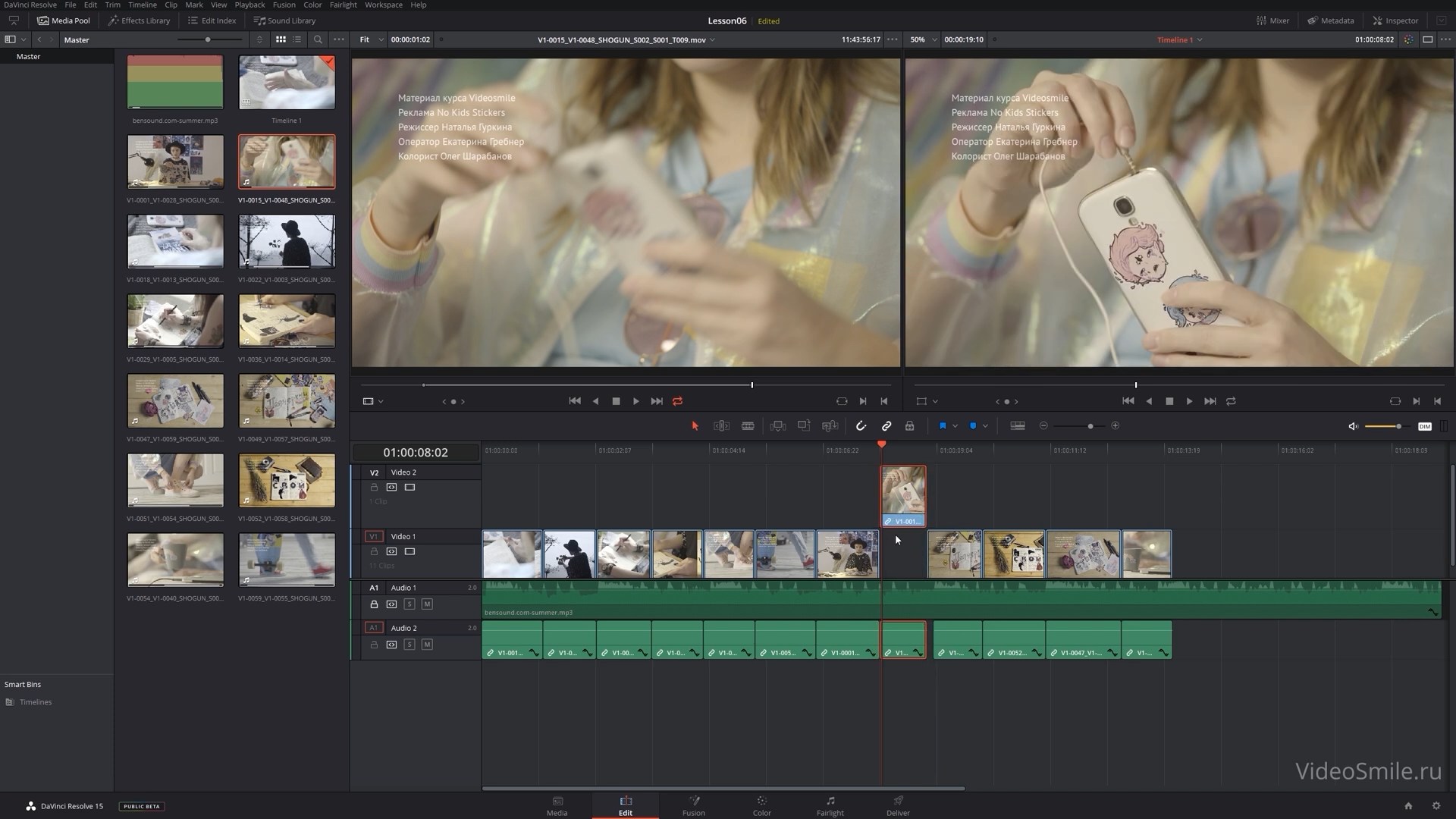This screenshot has width=1456, height=819.
Task: Click the blue Flag marker icon
Action: (943, 426)
